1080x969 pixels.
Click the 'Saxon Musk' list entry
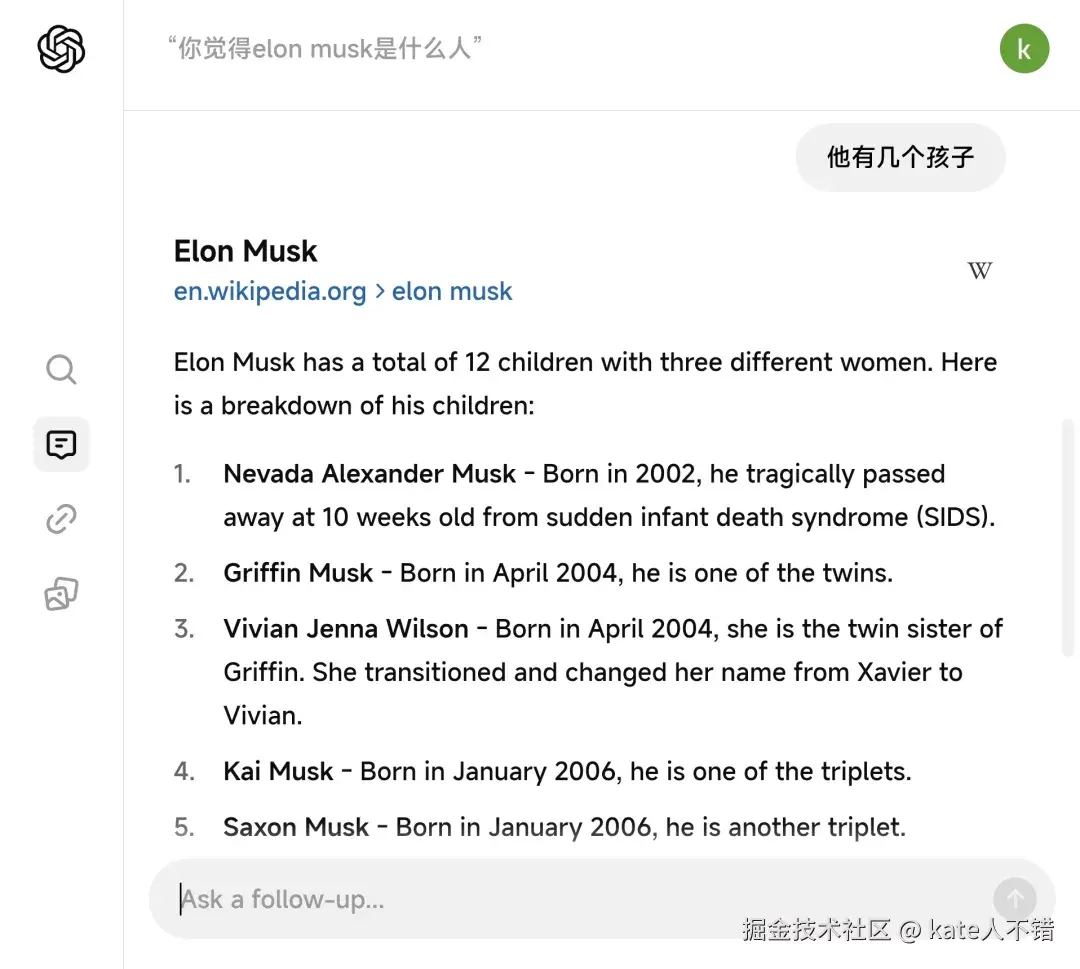(563, 826)
